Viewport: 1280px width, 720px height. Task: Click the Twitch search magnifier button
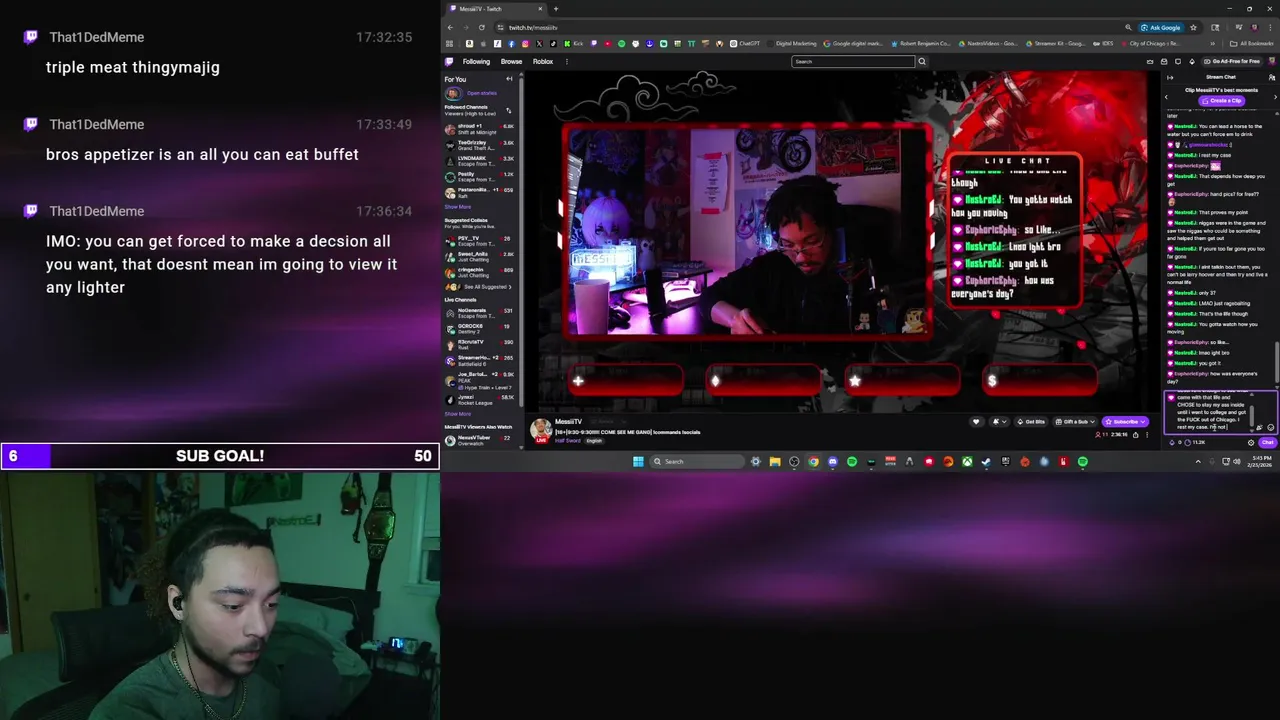click(922, 61)
